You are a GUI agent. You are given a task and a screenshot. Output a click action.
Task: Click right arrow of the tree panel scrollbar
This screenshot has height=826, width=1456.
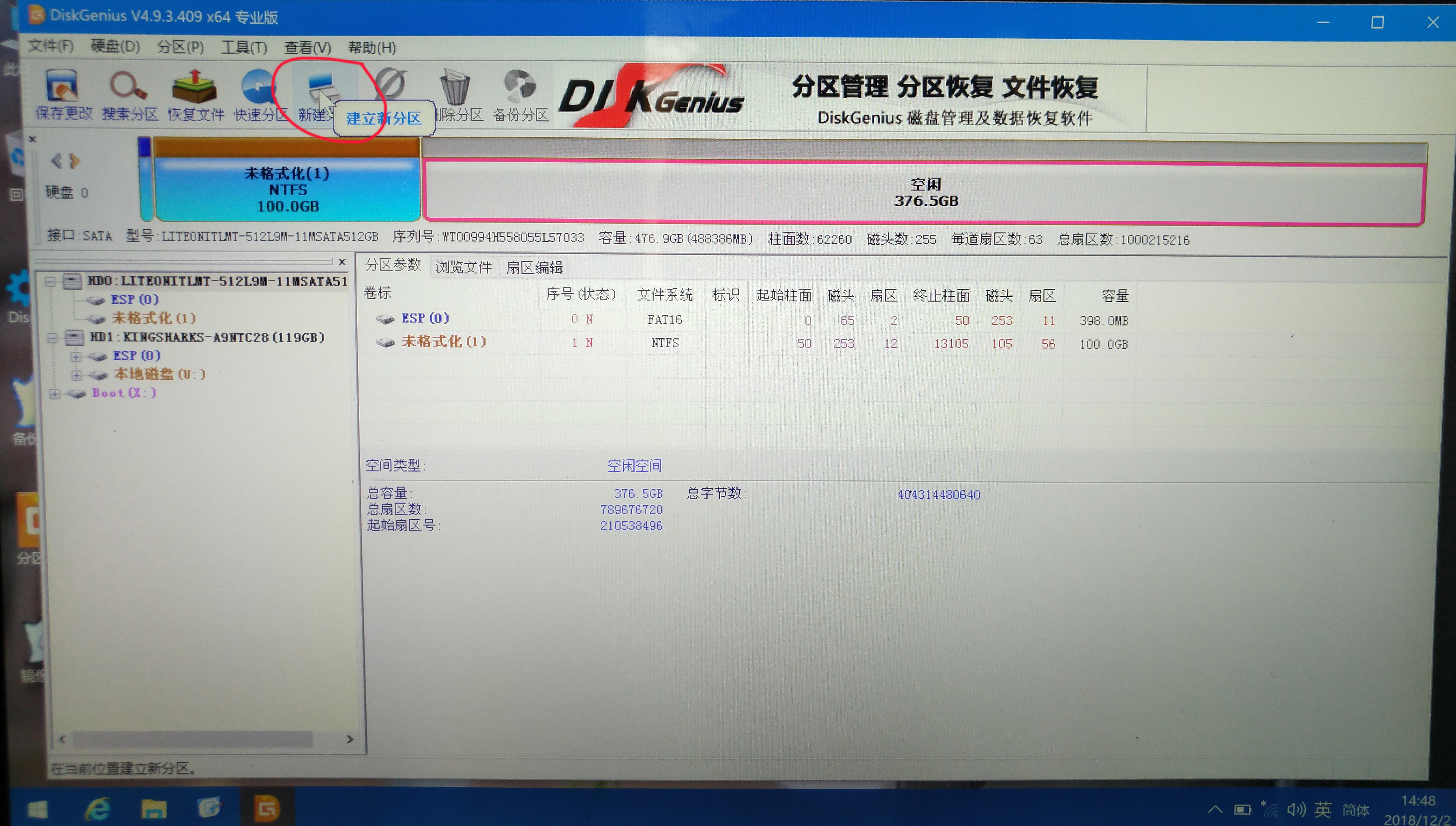point(349,739)
